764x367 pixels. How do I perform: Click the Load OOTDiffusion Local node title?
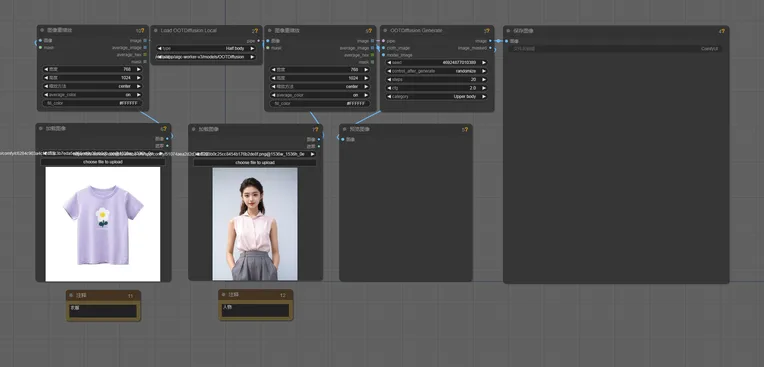[x=189, y=31]
